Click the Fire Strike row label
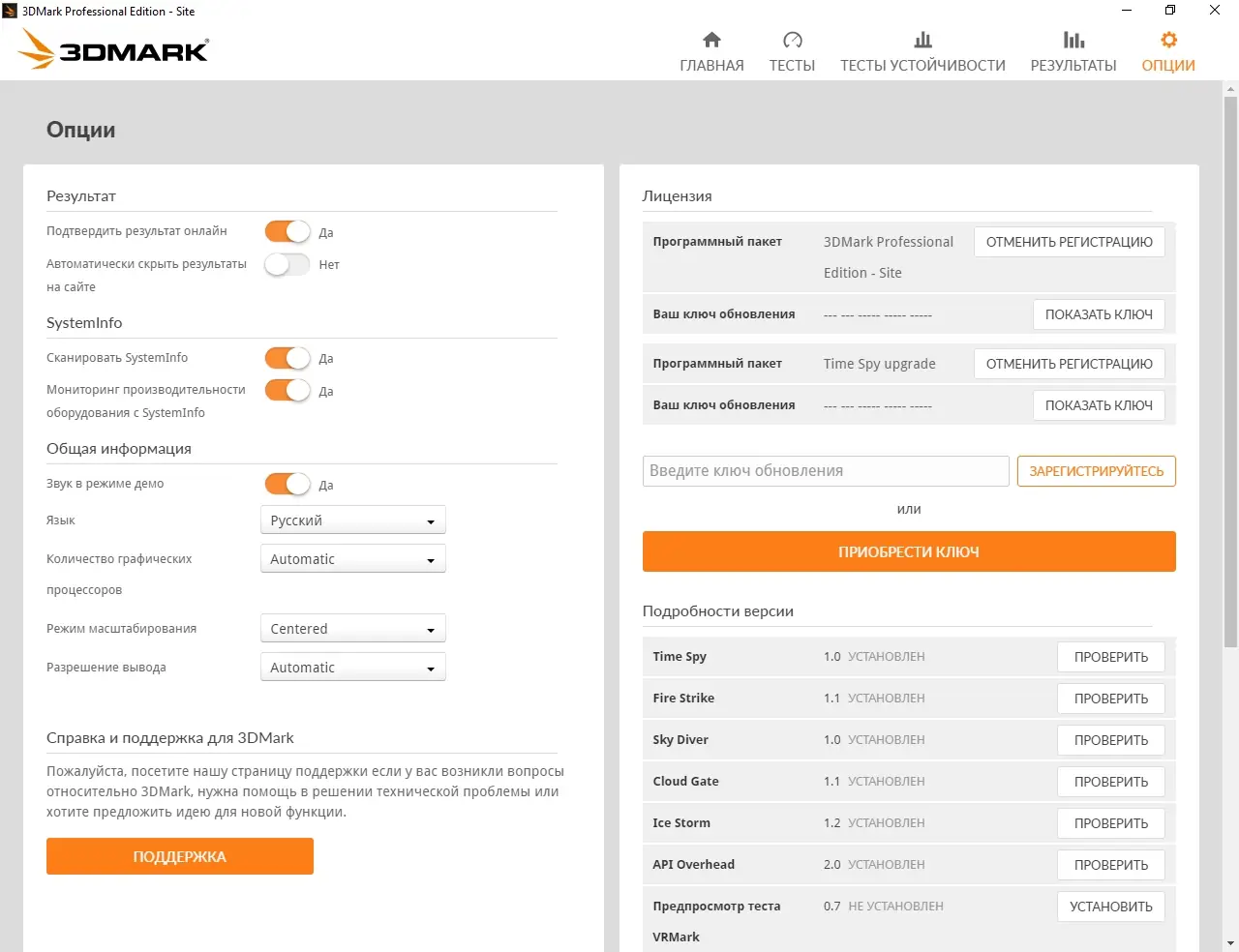The image size is (1239, 952). (683, 699)
